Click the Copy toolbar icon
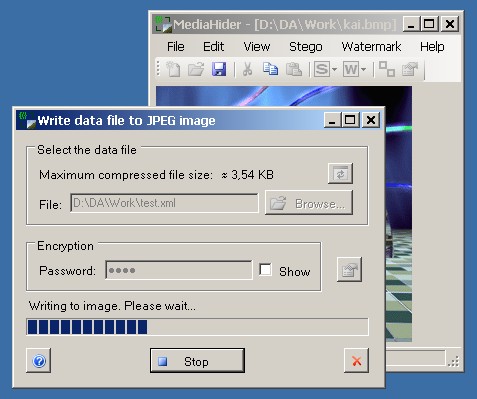477x399 pixels. (270, 70)
